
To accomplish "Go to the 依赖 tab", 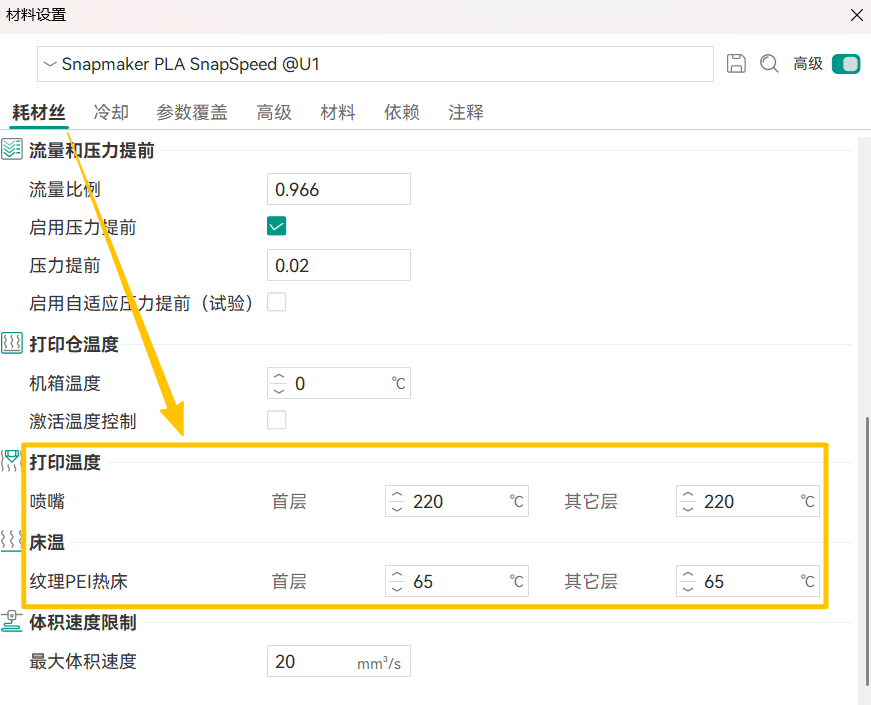I will pos(401,112).
